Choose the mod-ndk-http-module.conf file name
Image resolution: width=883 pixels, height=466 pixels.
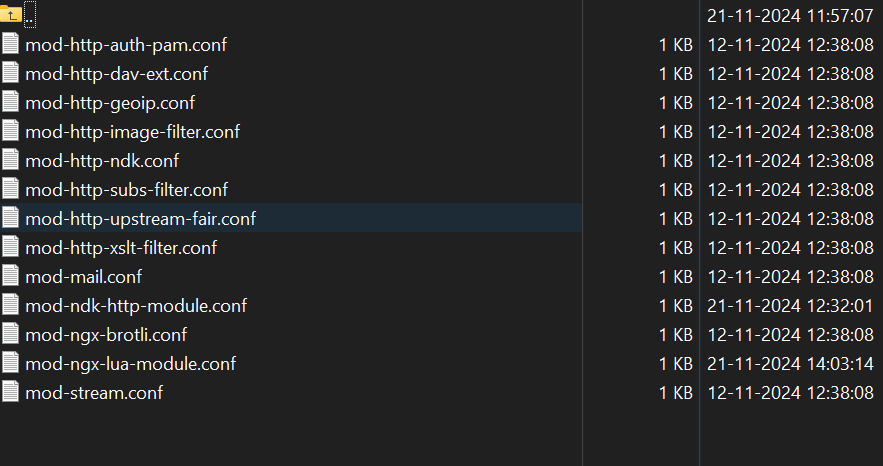tap(136, 306)
